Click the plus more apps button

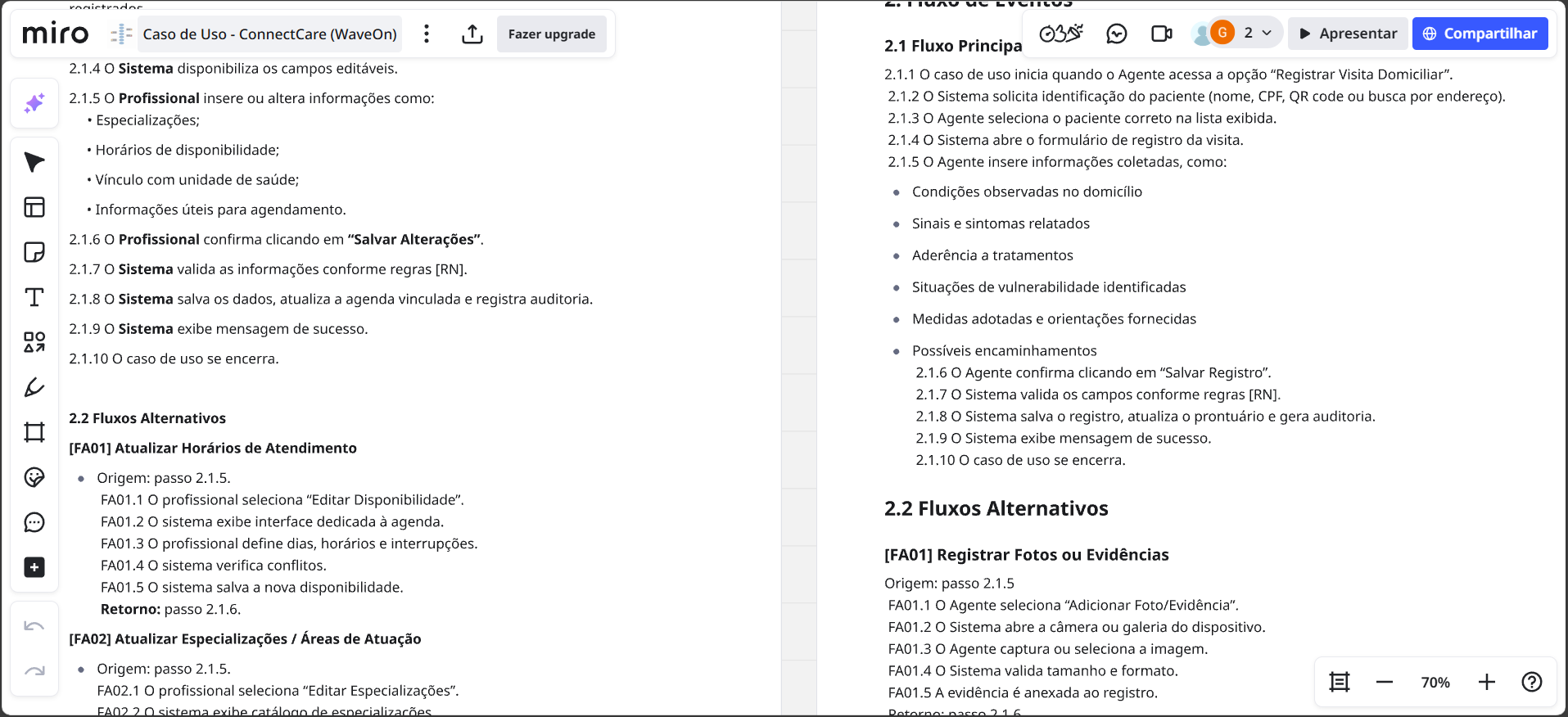34,567
